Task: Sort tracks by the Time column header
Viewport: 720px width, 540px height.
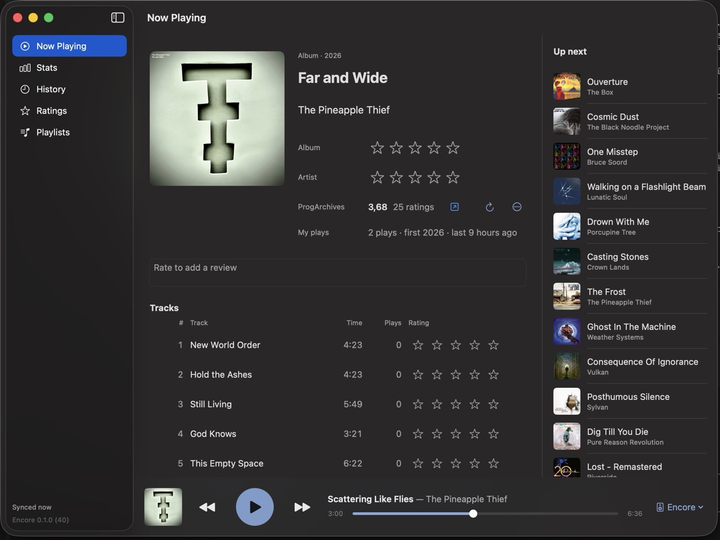Action: pyautogui.click(x=354, y=323)
